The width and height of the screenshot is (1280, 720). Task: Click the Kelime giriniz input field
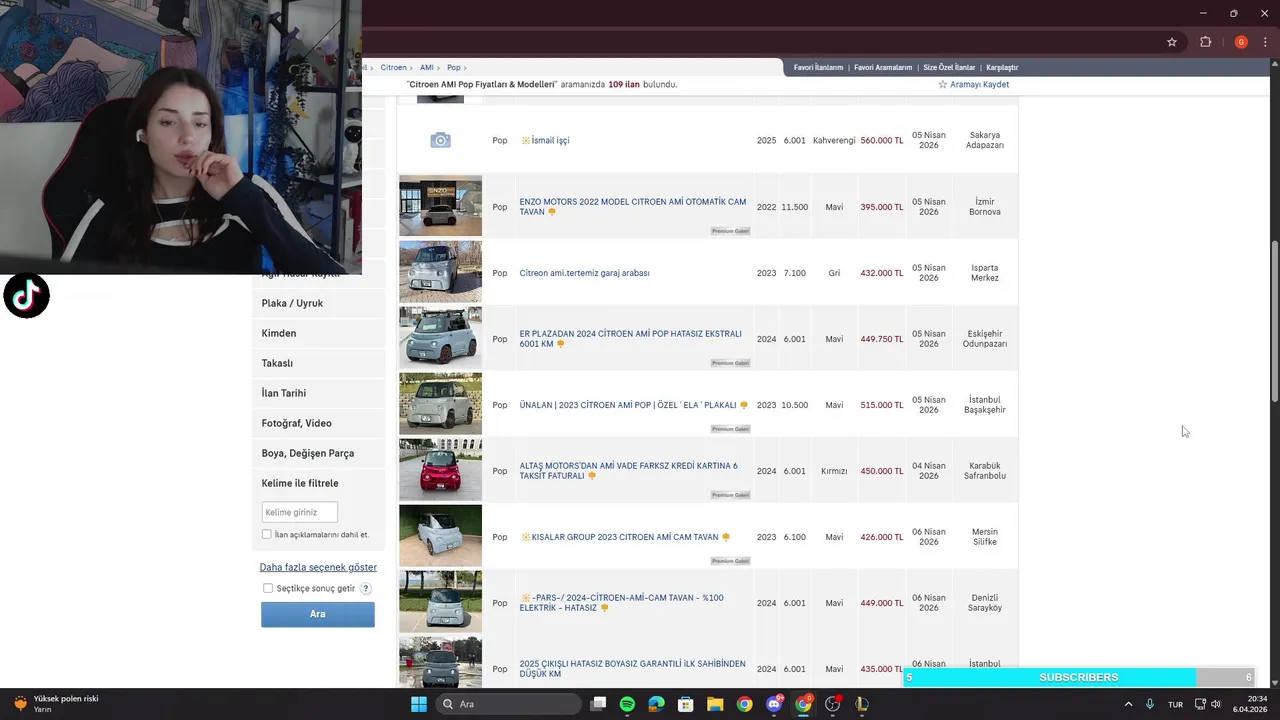click(x=299, y=512)
